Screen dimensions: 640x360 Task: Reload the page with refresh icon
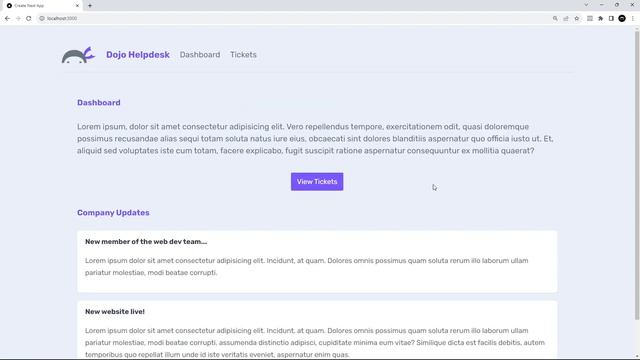click(x=29, y=18)
